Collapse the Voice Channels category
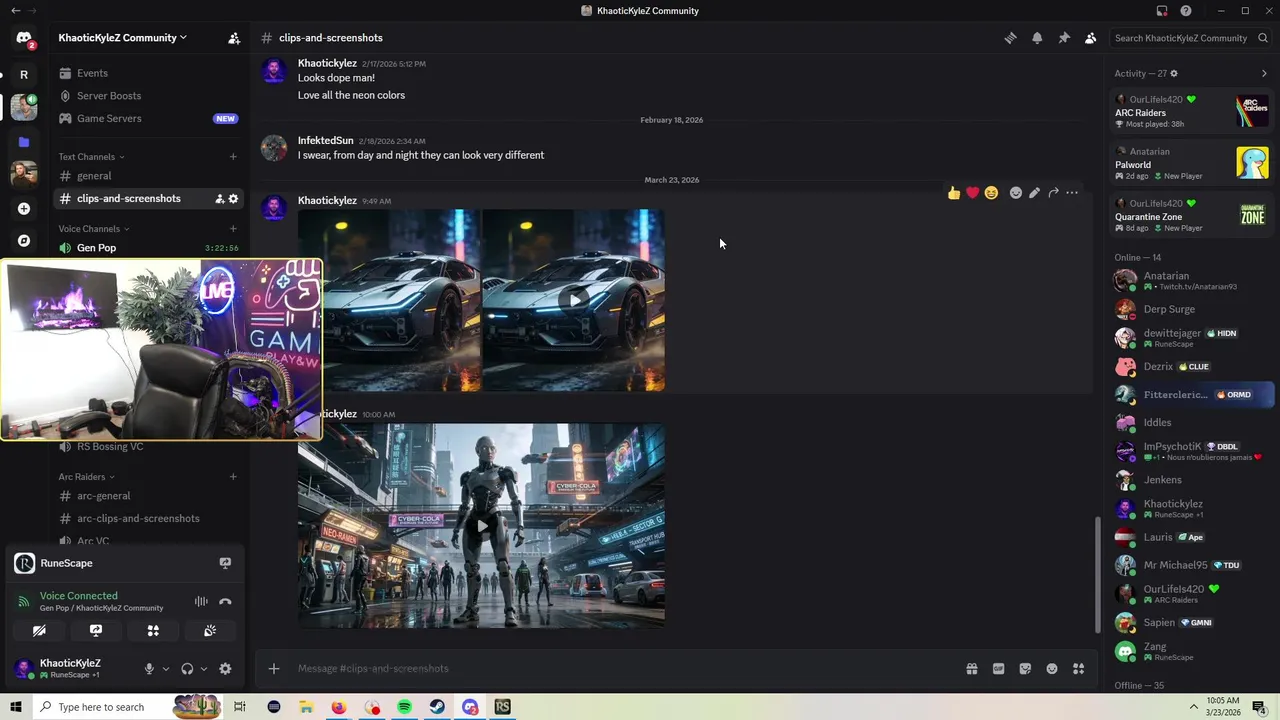The width and height of the screenshot is (1280, 720). click(93, 229)
